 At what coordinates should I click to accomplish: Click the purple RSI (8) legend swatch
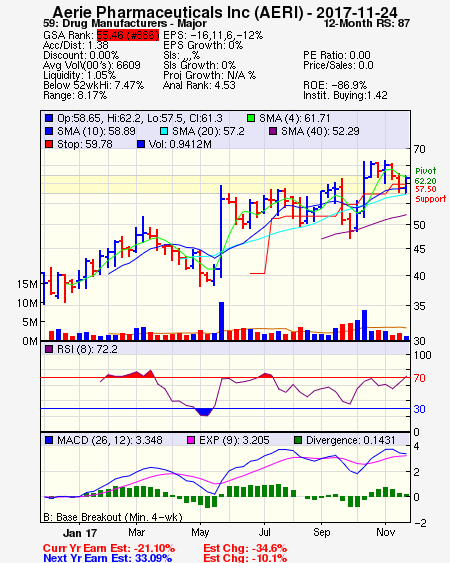49,349
